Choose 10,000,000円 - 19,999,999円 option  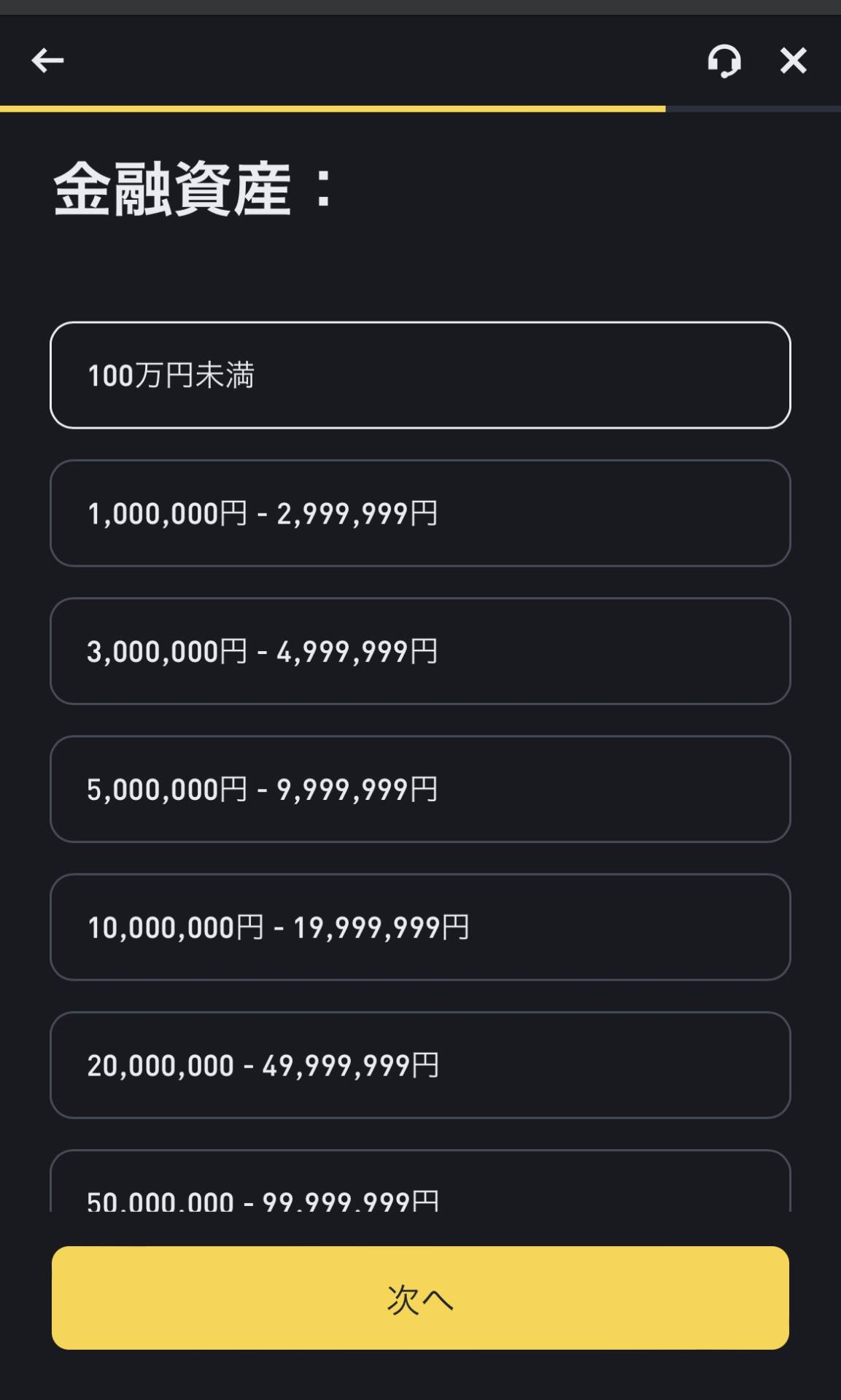tap(420, 926)
